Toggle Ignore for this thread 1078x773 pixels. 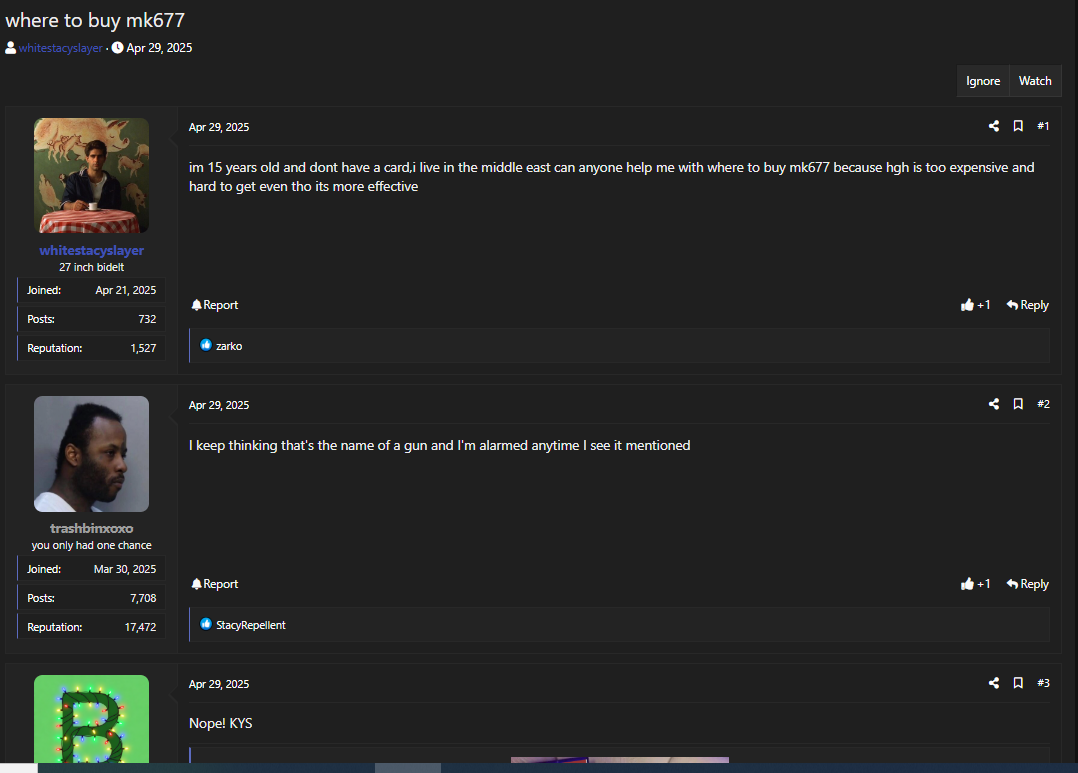point(982,81)
